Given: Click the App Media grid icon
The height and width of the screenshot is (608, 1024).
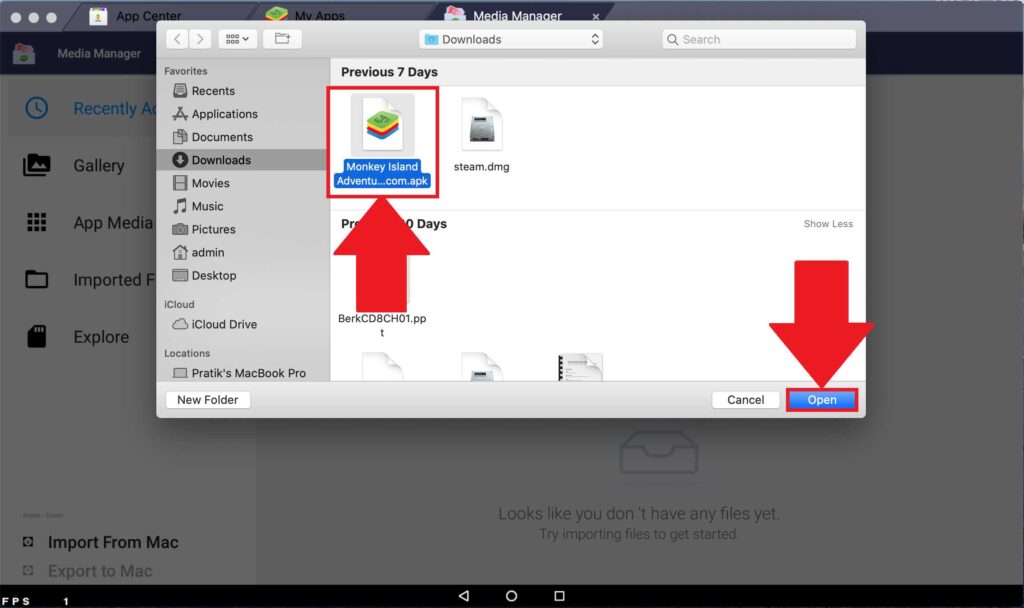Looking at the screenshot, I should (x=37, y=222).
